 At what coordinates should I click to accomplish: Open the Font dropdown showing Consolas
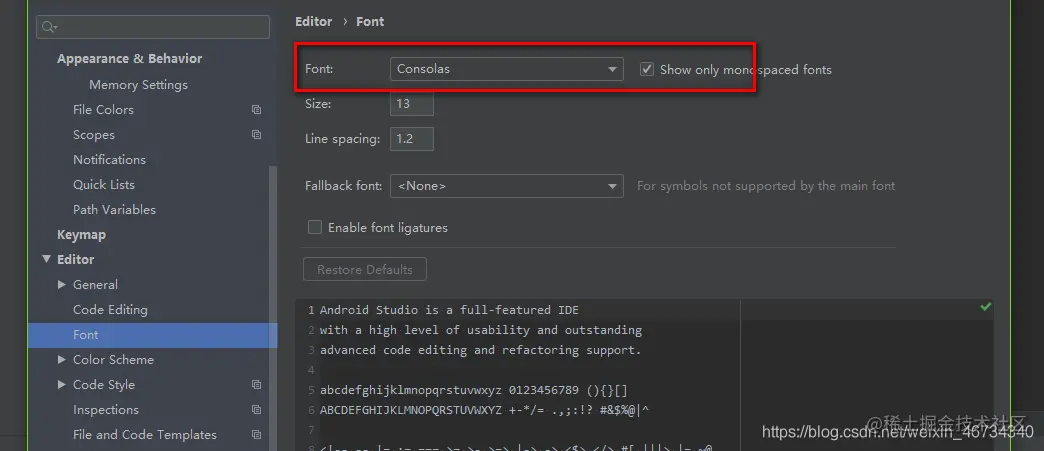coord(507,69)
